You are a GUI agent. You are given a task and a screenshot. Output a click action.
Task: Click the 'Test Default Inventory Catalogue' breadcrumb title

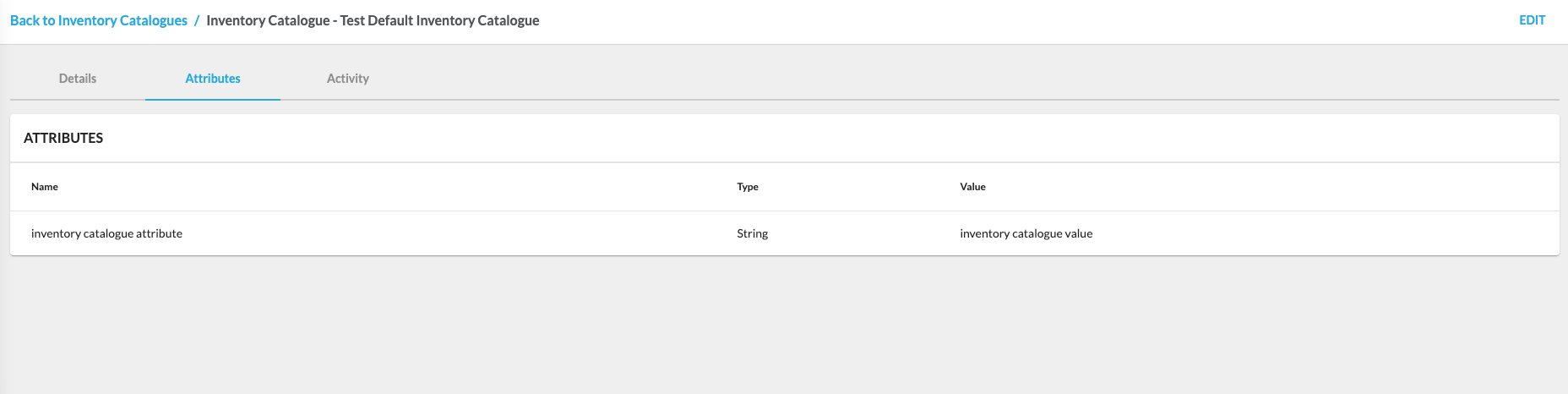click(373, 20)
